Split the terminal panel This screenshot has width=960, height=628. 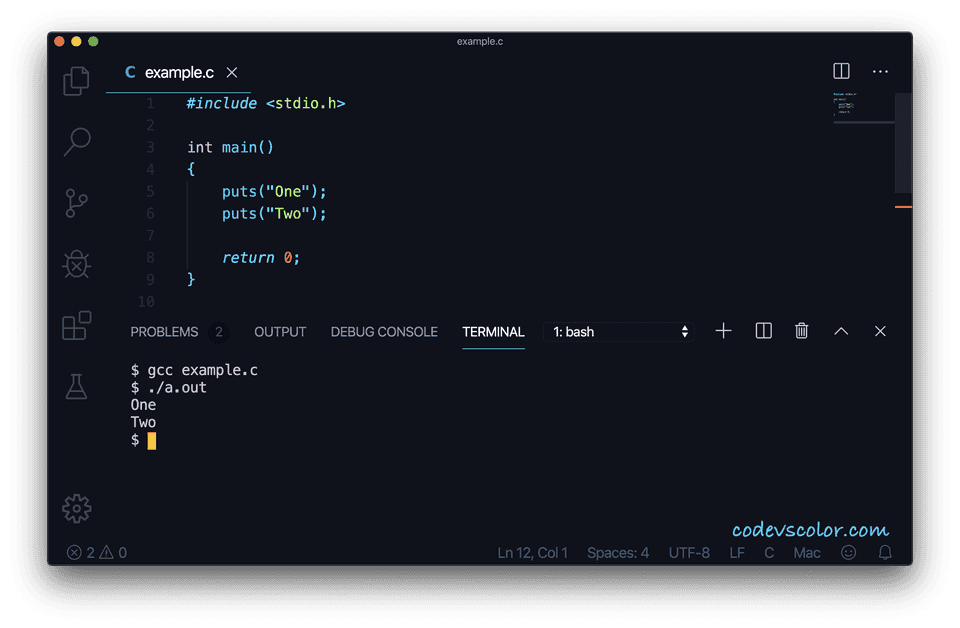click(x=763, y=331)
